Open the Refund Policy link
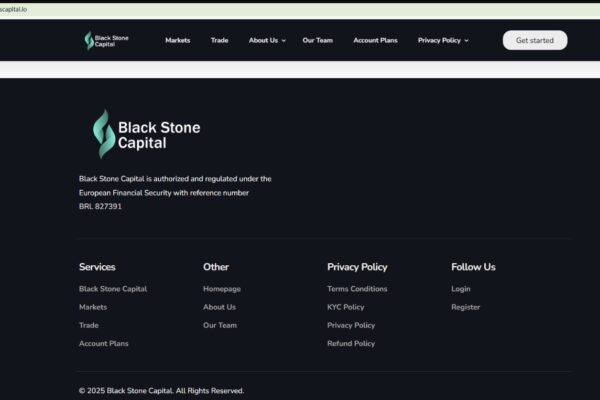 point(351,344)
